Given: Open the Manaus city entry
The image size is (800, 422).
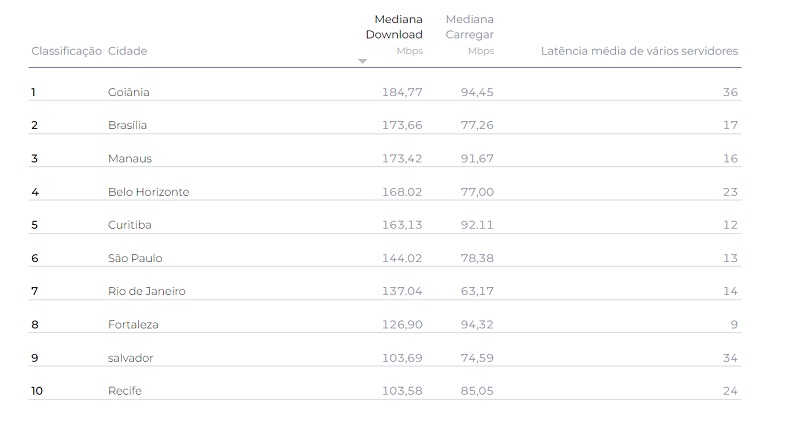Looking at the screenshot, I should point(130,158).
